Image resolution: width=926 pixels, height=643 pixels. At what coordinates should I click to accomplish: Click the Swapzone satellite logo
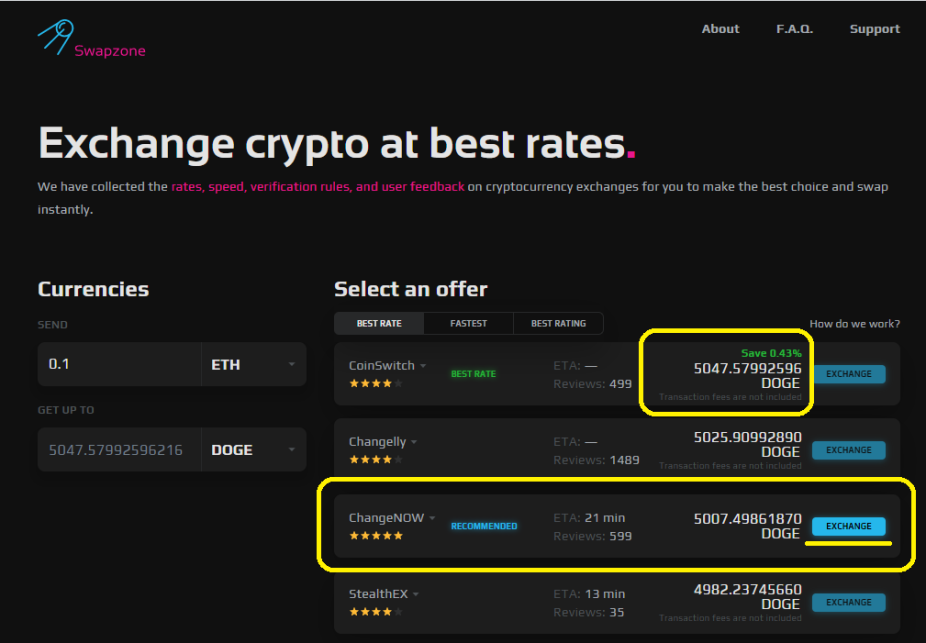point(56,37)
